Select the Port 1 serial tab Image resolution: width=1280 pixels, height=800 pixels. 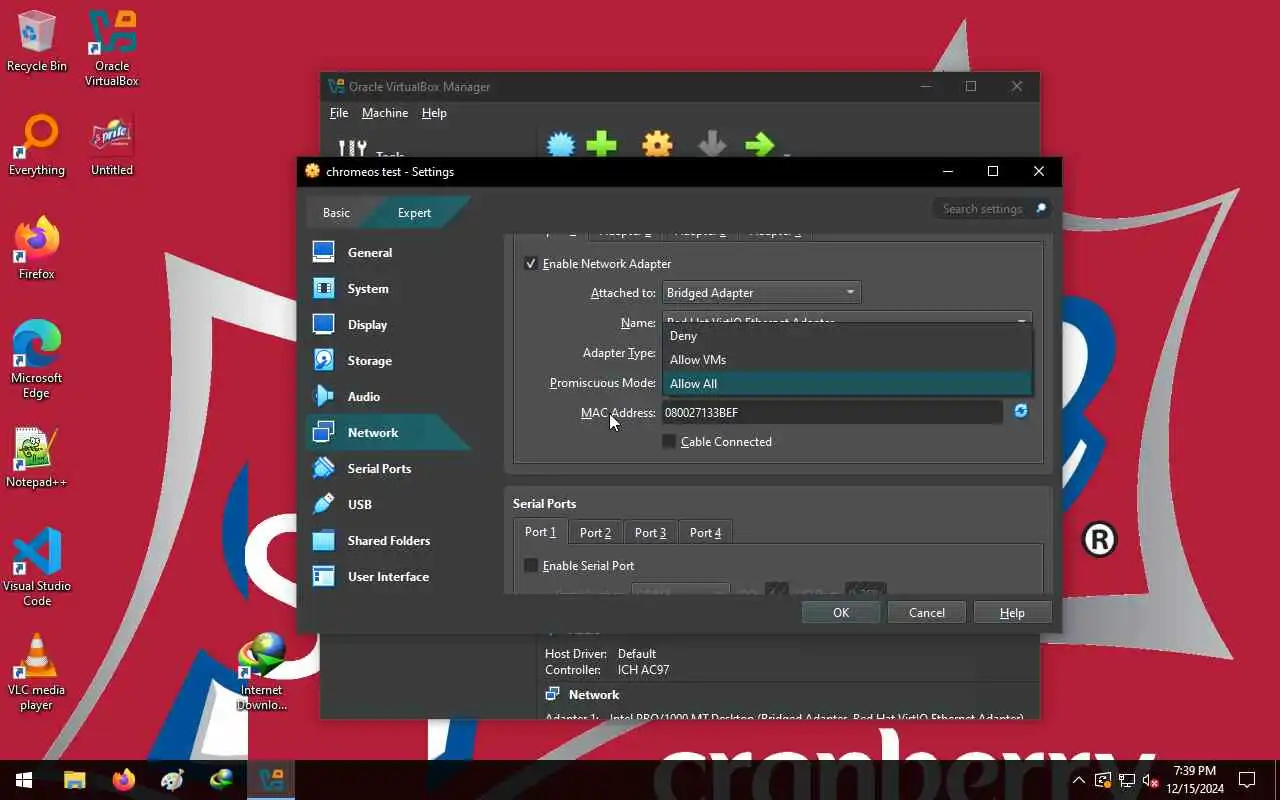pyautogui.click(x=540, y=532)
